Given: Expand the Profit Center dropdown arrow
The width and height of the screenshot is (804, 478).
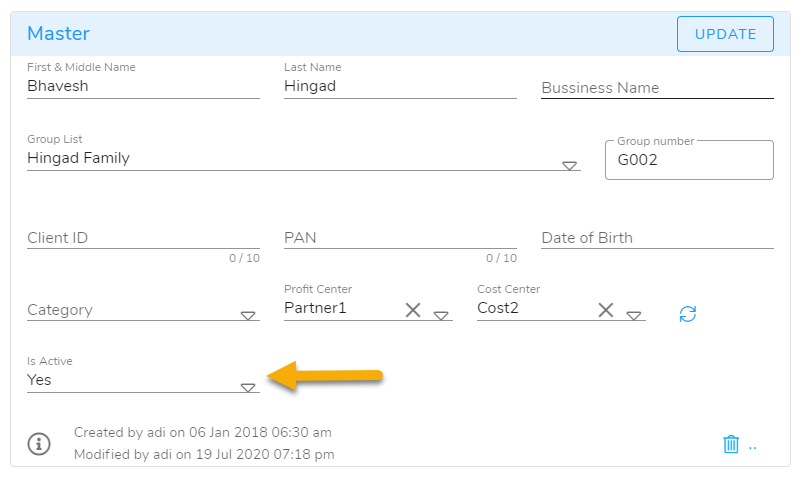Looking at the screenshot, I should pos(441,316).
